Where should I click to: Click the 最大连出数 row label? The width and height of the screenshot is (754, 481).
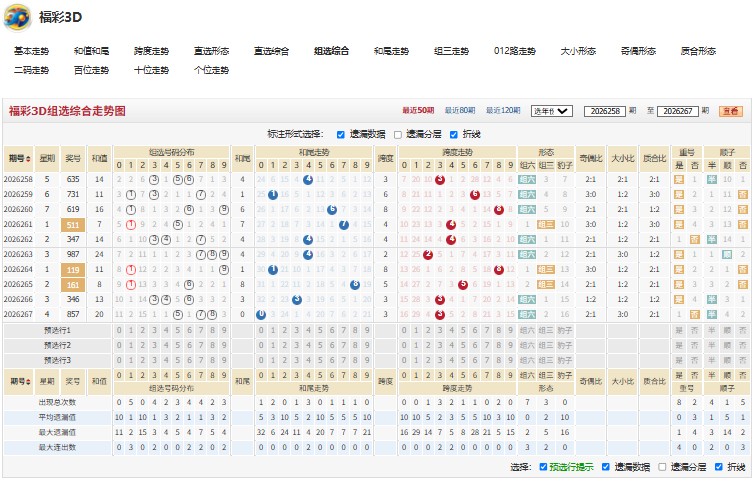click(x=57, y=447)
